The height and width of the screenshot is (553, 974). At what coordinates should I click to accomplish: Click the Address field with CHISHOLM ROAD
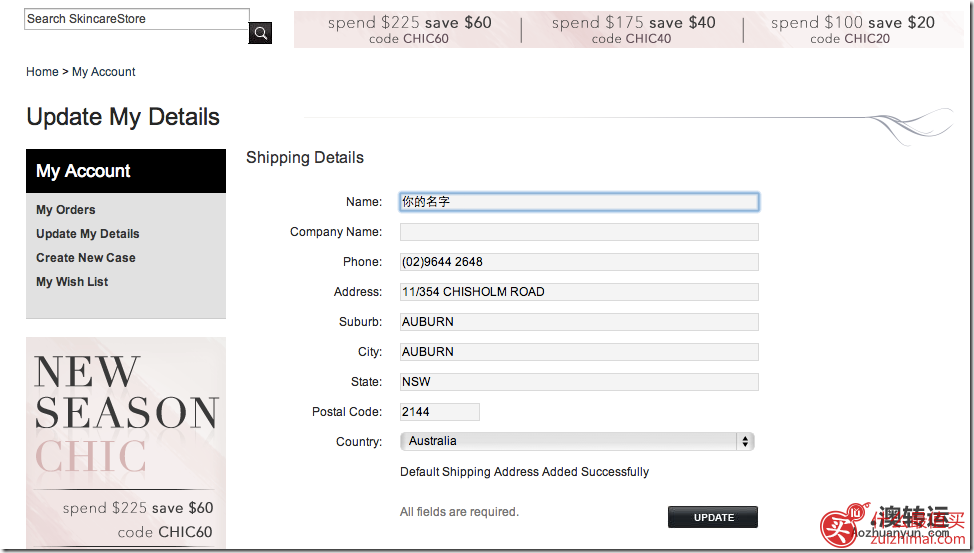coord(579,291)
